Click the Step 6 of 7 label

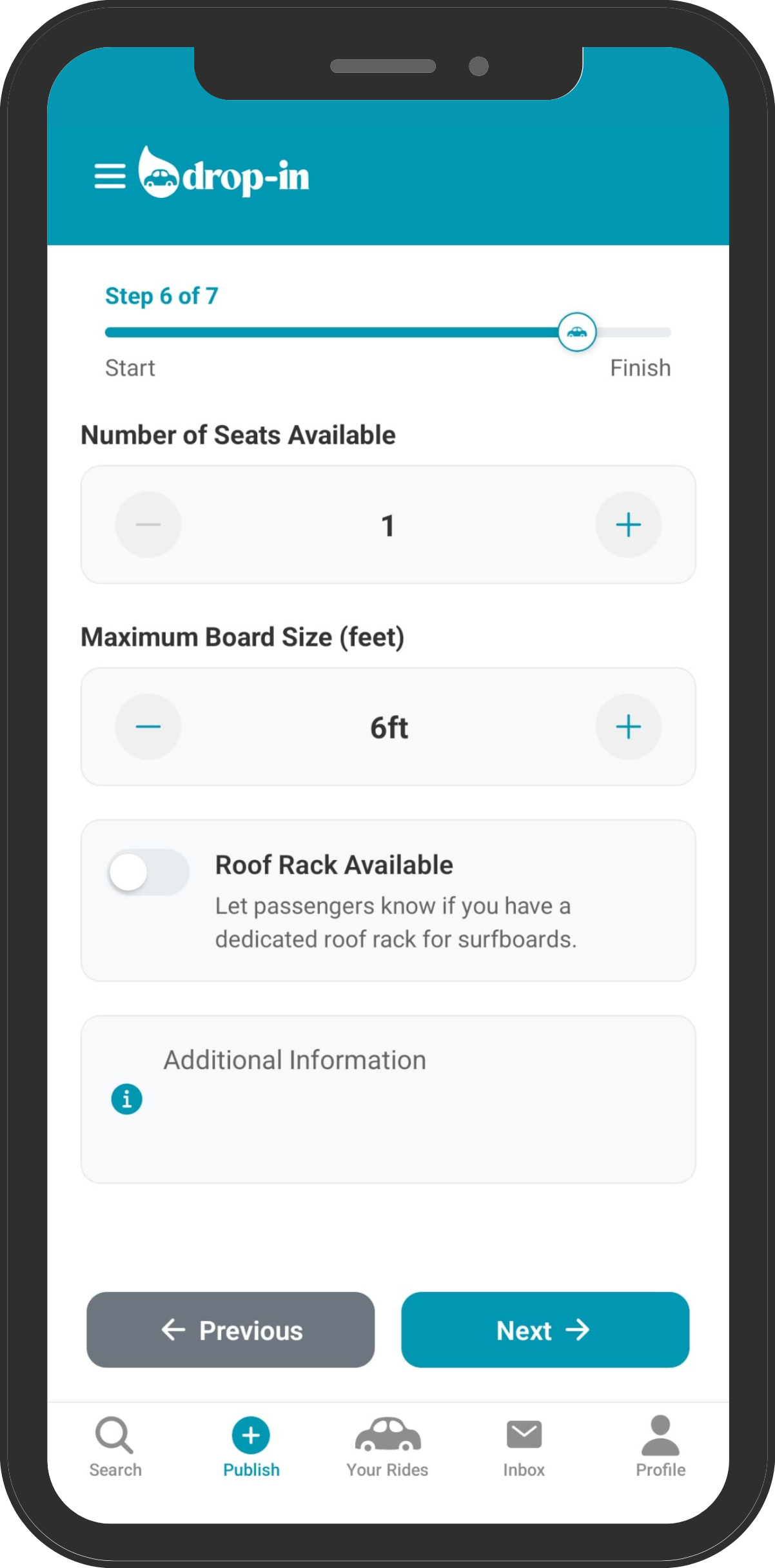pyautogui.click(x=162, y=296)
